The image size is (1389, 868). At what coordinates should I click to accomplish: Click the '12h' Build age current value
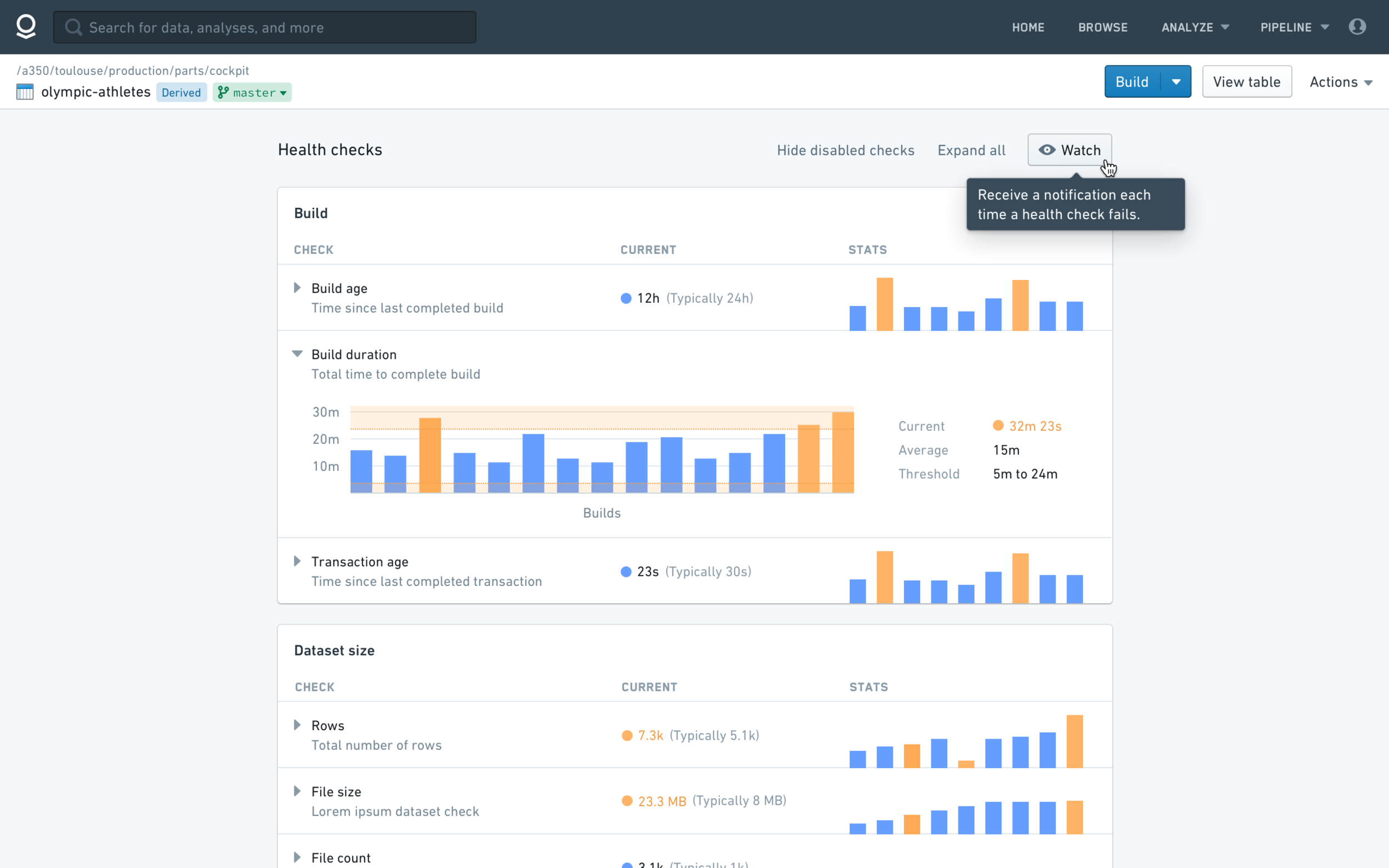click(x=648, y=299)
